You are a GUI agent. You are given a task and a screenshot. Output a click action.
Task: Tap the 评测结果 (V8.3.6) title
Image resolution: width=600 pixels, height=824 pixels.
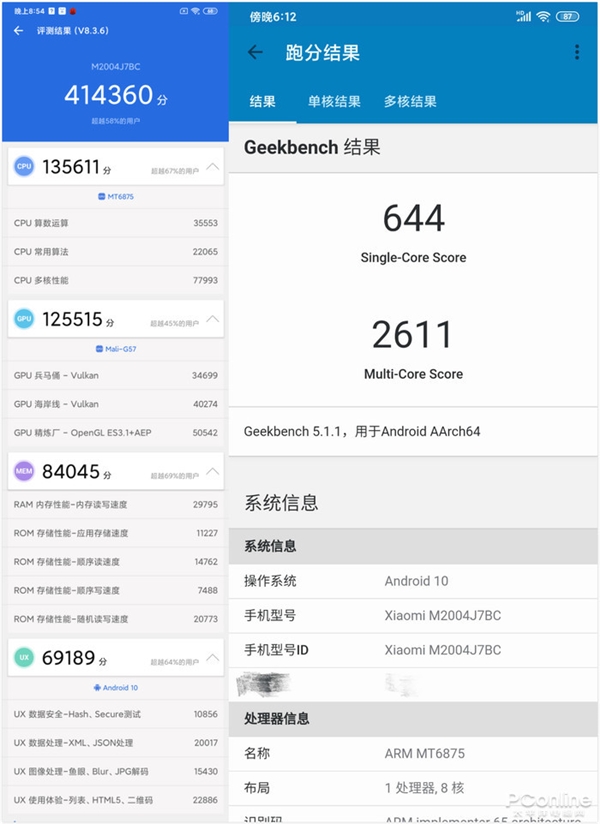73,31
